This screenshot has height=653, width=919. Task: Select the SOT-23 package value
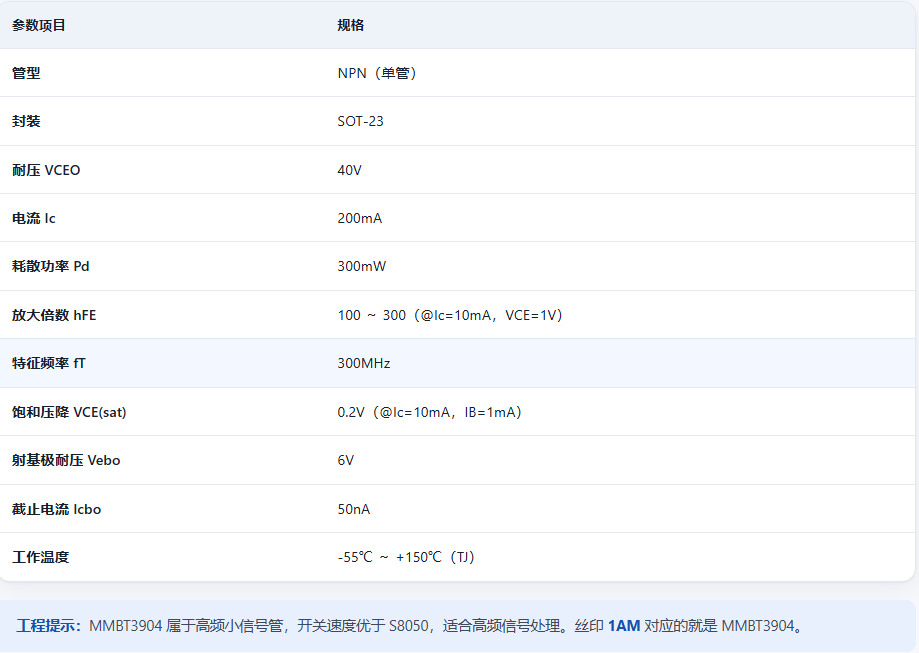360,121
